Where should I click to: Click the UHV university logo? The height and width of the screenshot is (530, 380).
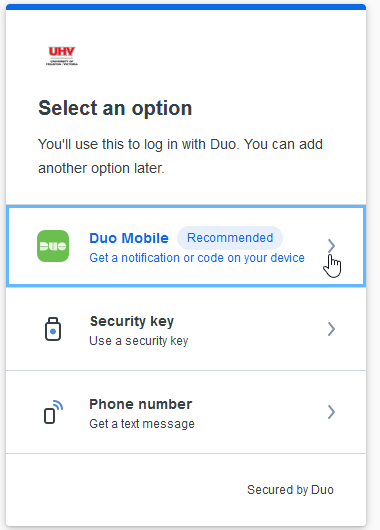[62, 56]
